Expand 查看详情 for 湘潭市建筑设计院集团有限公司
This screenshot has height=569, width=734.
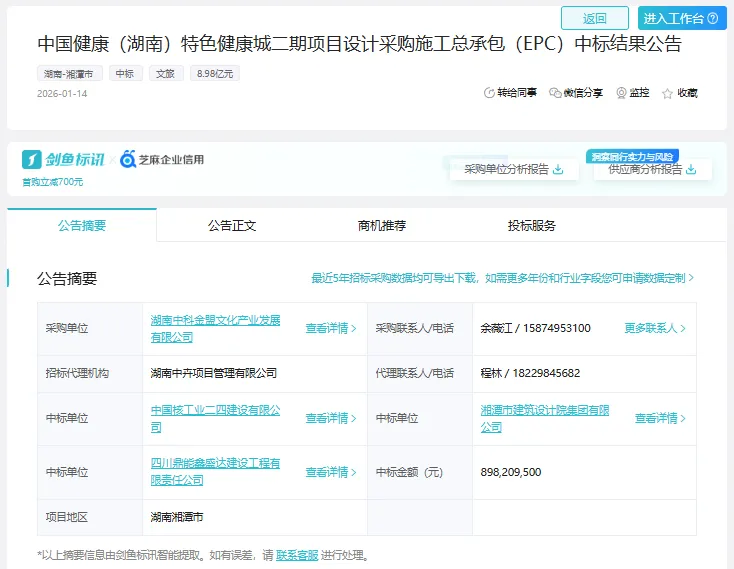point(660,418)
